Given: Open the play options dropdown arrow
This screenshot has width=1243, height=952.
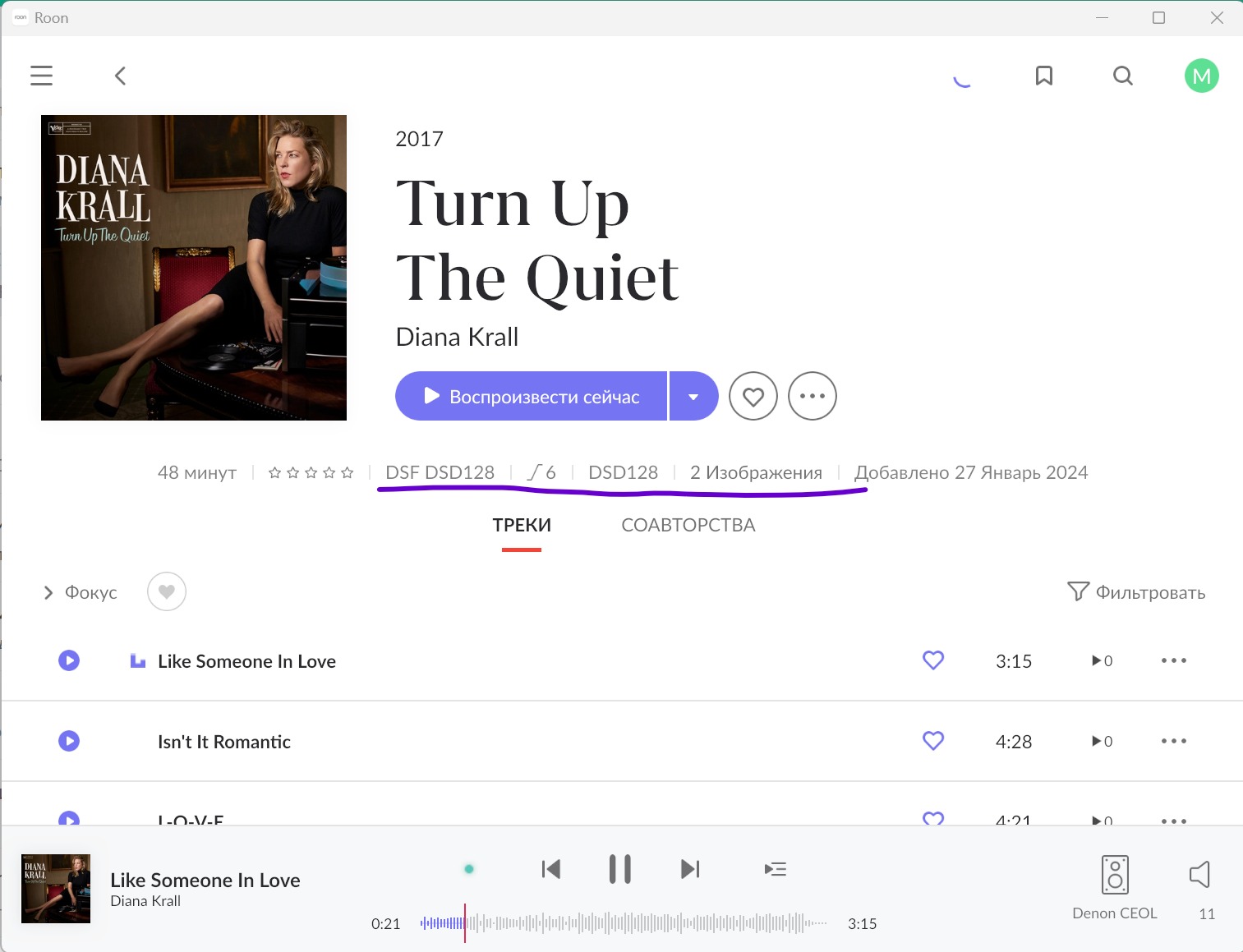Looking at the screenshot, I should 693,397.
